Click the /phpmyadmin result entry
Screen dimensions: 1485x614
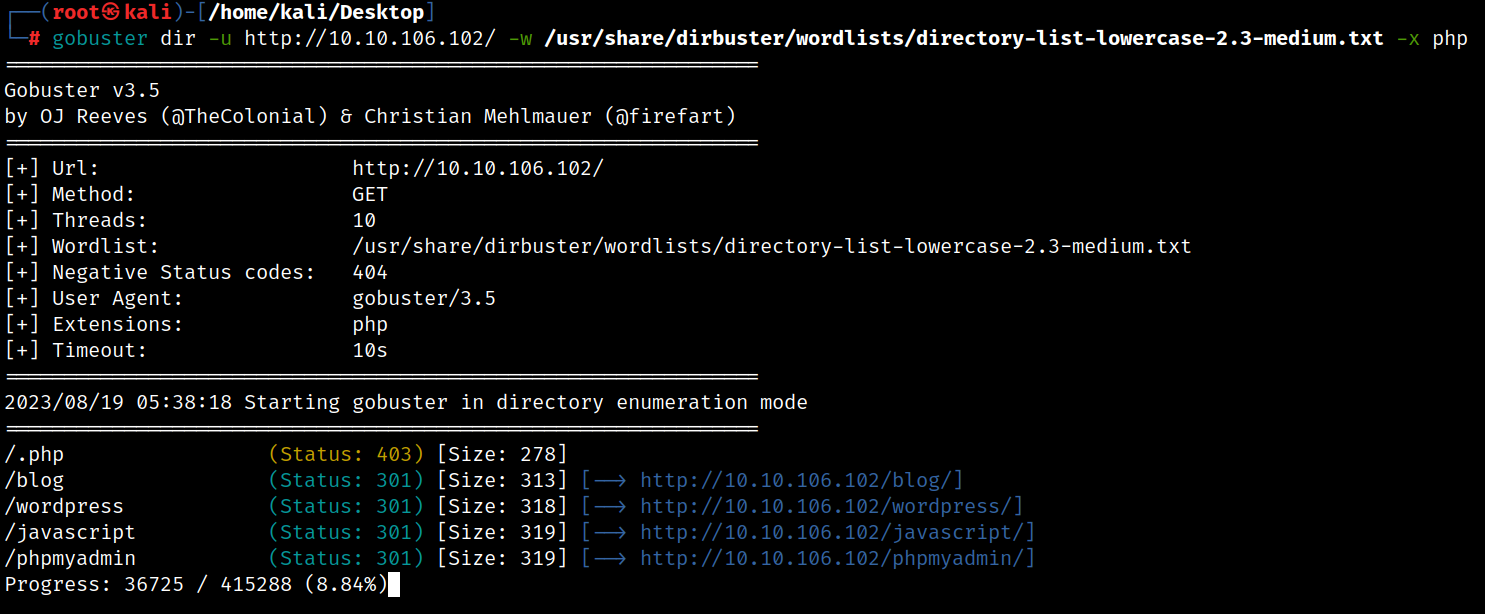[x=70, y=558]
